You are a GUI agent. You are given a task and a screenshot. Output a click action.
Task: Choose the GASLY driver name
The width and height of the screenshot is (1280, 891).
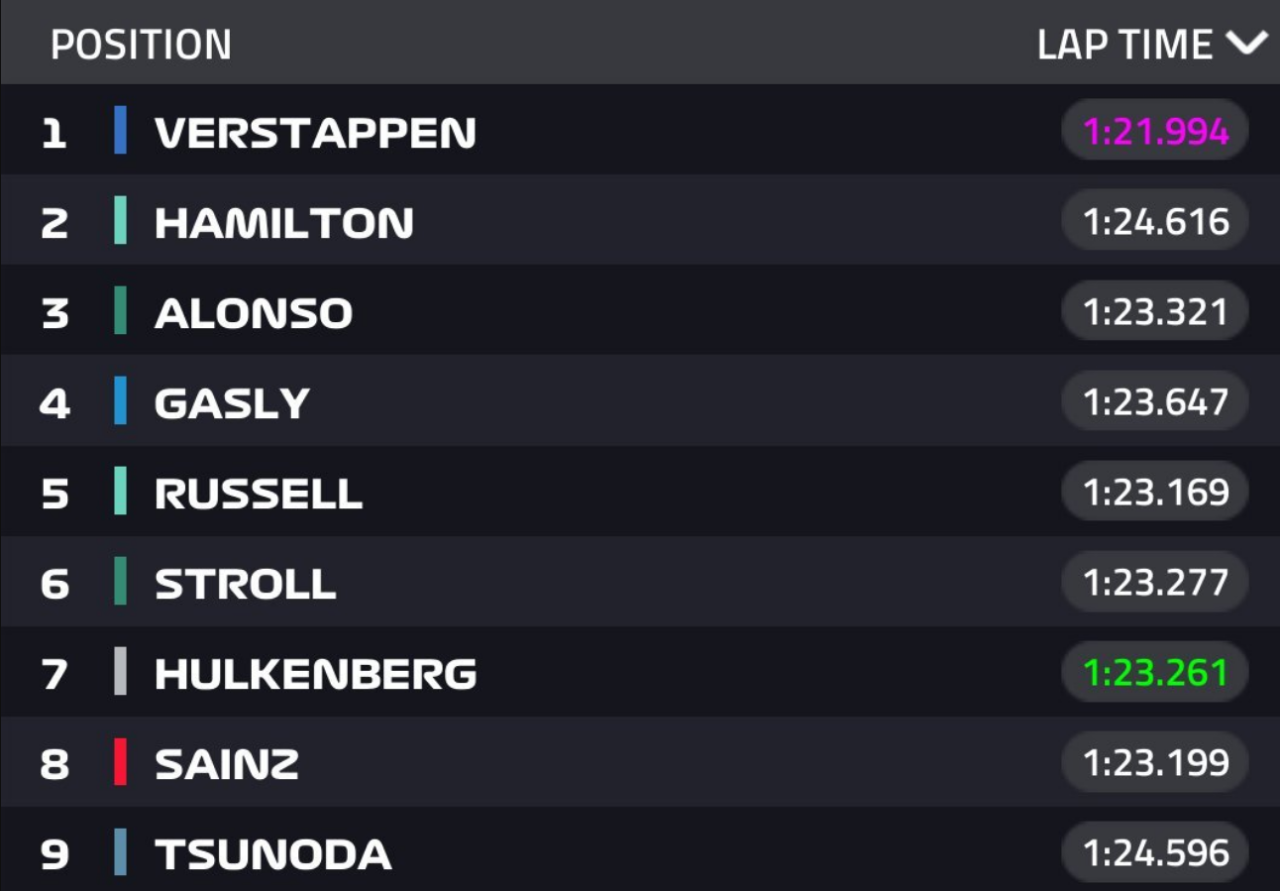[232, 403]
